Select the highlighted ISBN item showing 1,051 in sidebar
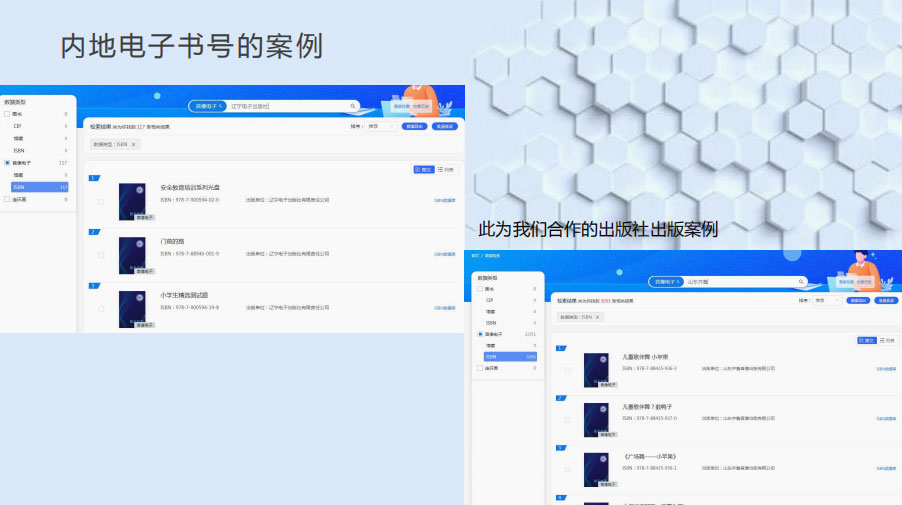The height and width of the screenshot is (505, 902). [x=510, y=356]
